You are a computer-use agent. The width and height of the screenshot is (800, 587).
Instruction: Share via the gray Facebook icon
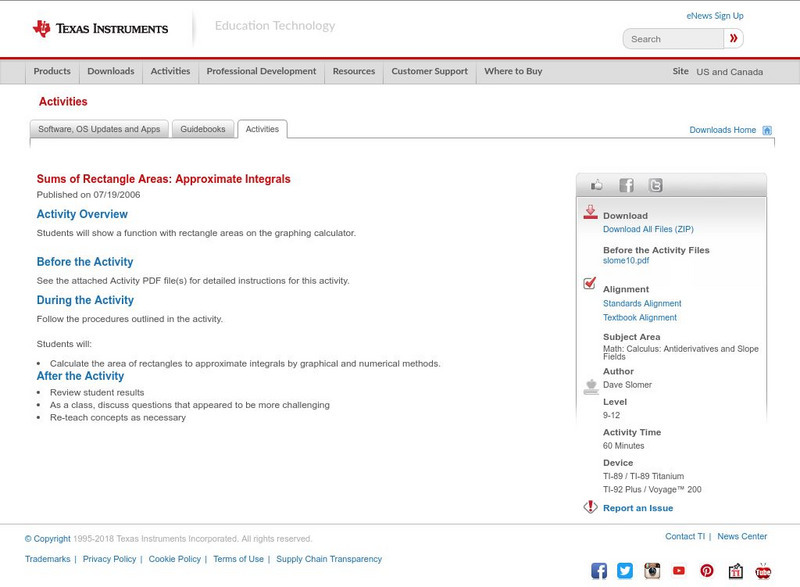click(x=626, y=185)
